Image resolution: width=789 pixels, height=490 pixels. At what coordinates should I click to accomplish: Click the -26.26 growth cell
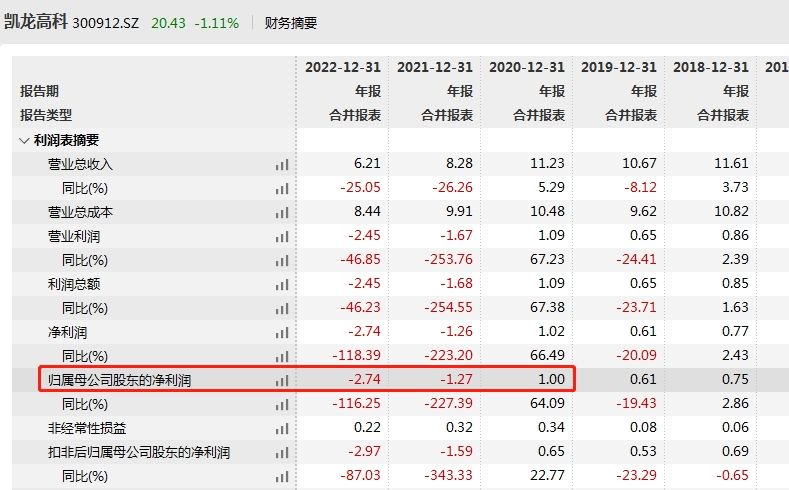coord(452,188)
